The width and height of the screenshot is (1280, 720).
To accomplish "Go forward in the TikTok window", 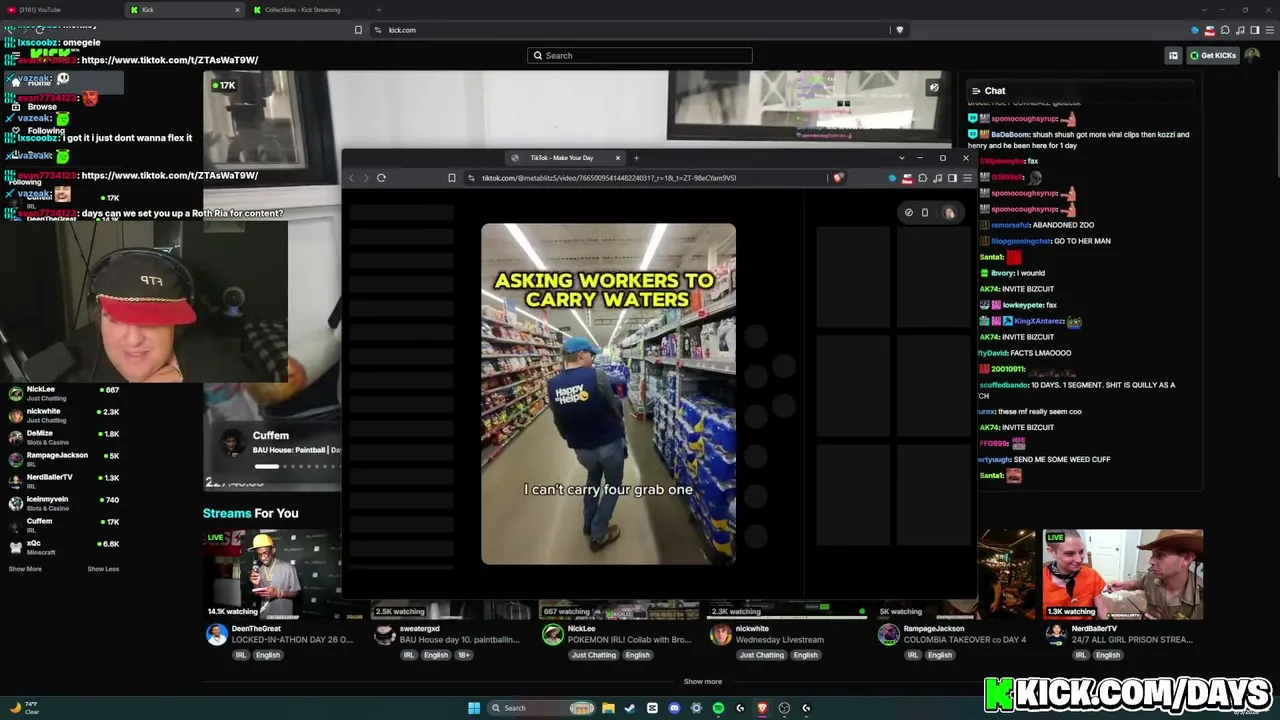I will click(365, 178).
